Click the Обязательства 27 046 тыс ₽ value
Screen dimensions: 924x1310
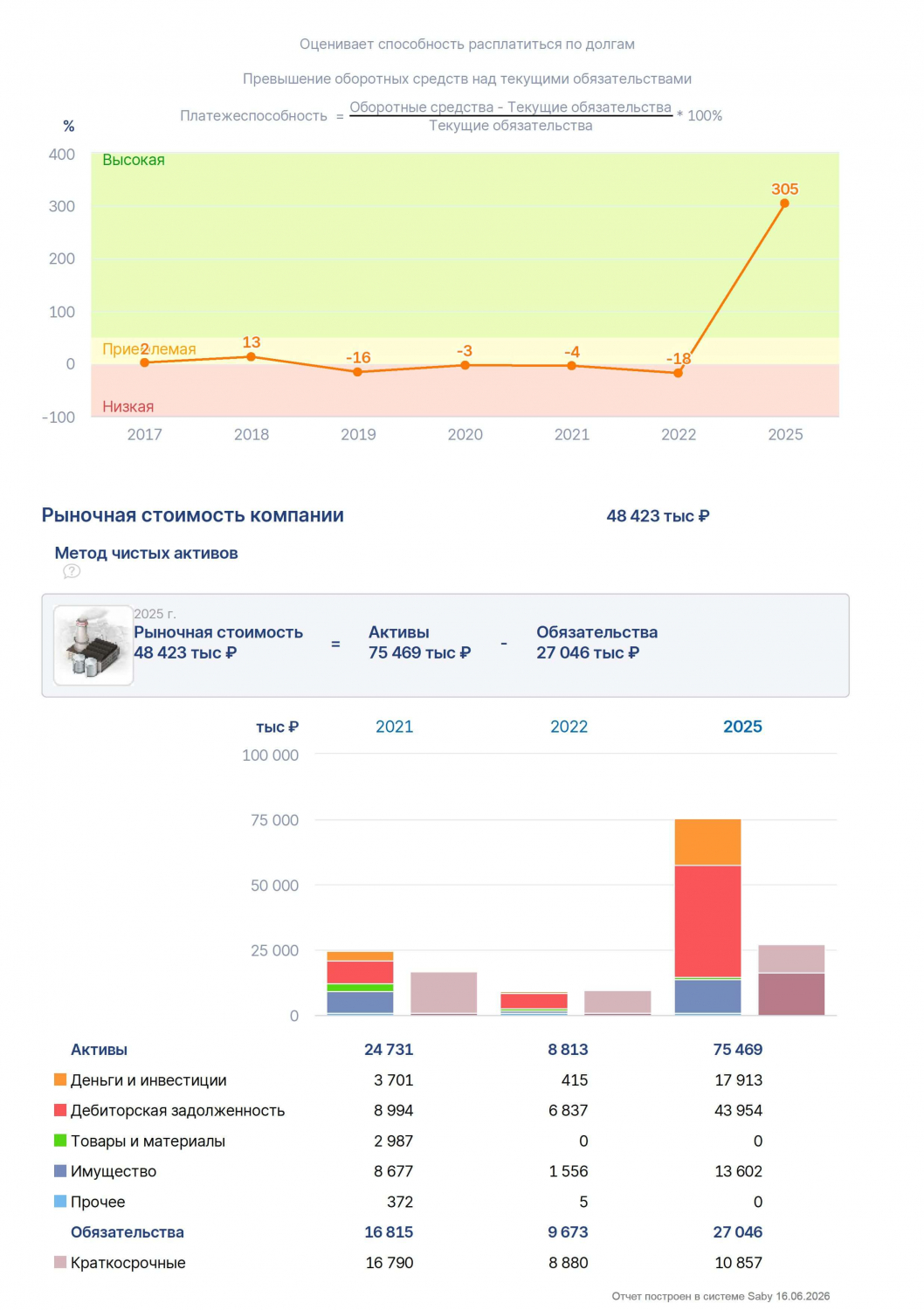point(588,652)
